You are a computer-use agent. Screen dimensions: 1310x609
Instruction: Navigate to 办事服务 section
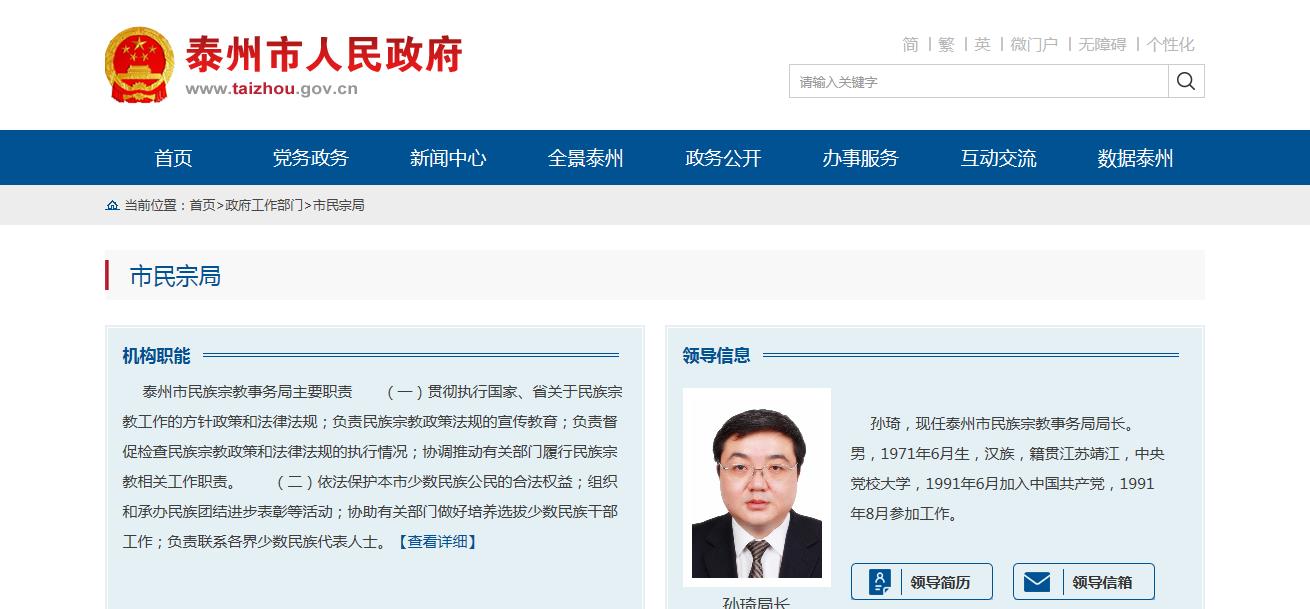coord(860,158)
